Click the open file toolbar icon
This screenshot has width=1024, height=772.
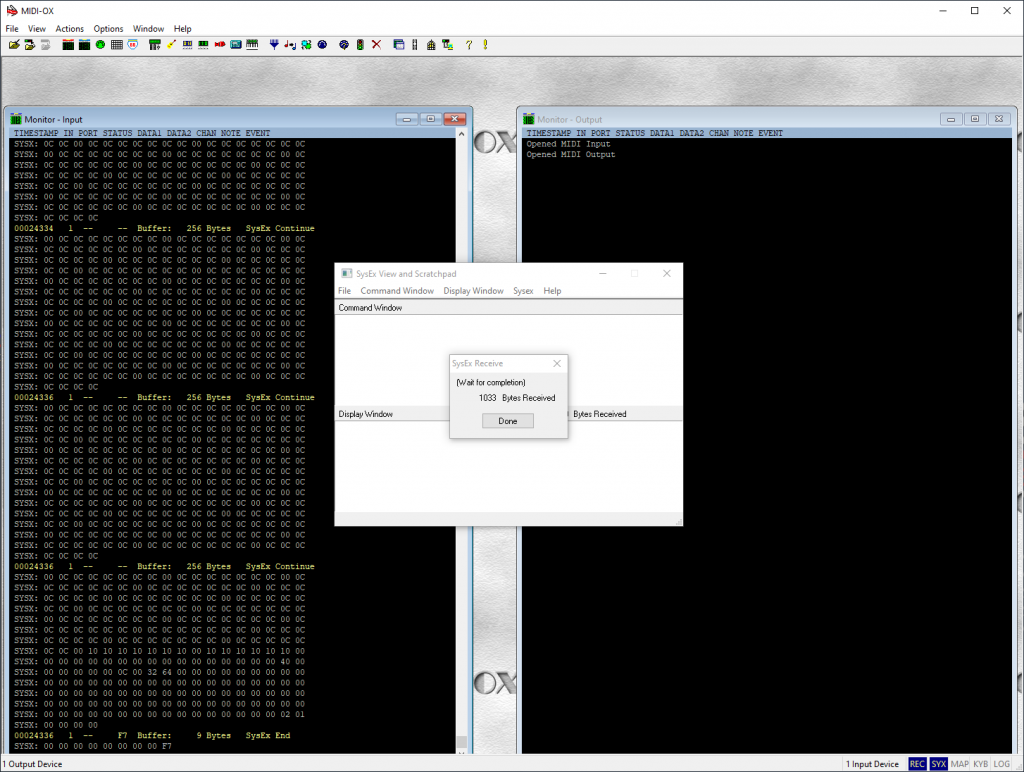pos(14,44)
